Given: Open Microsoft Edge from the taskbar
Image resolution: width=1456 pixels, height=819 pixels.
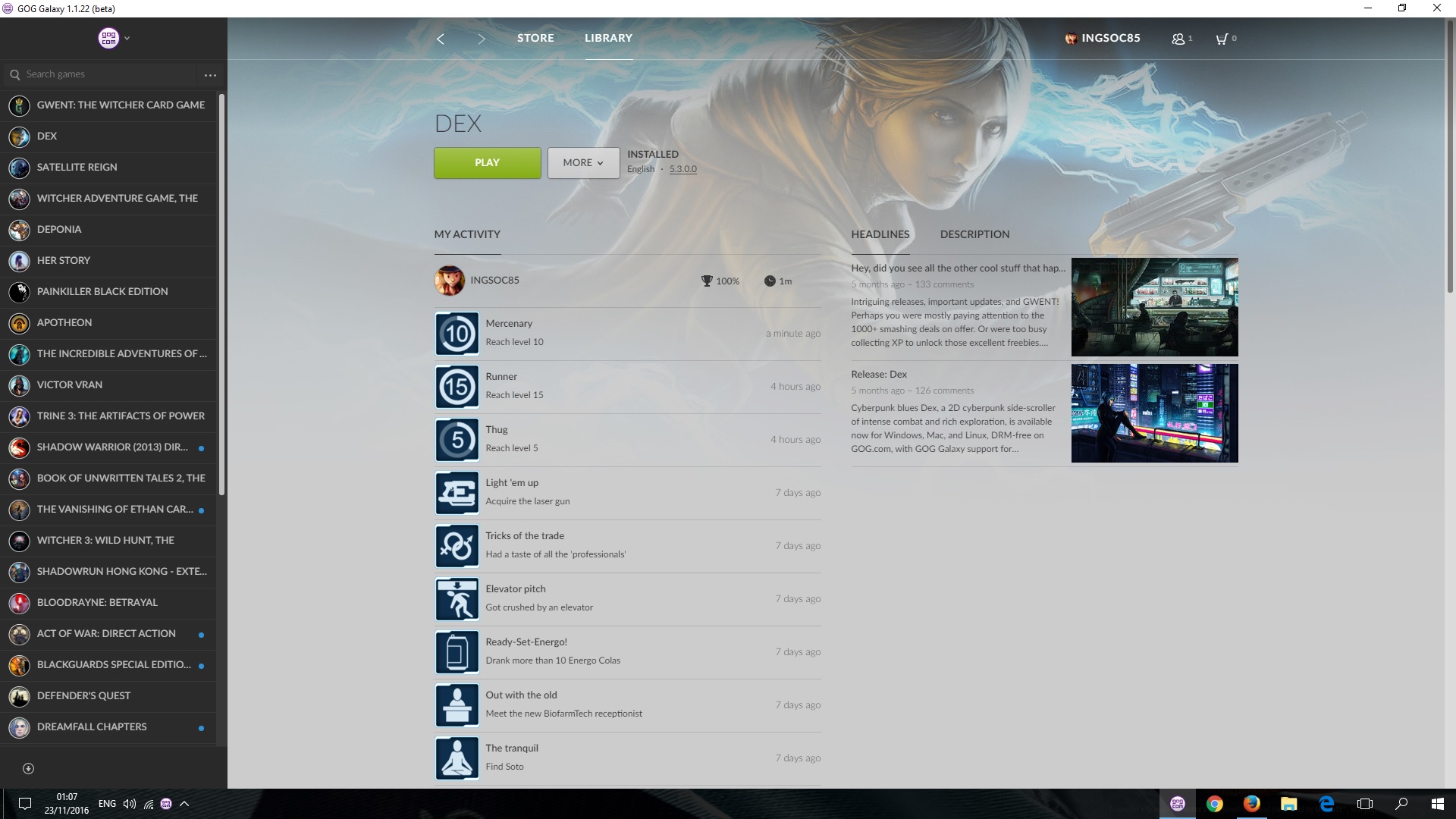Looking at the screenshot, I should click(x=1326, y=804).
